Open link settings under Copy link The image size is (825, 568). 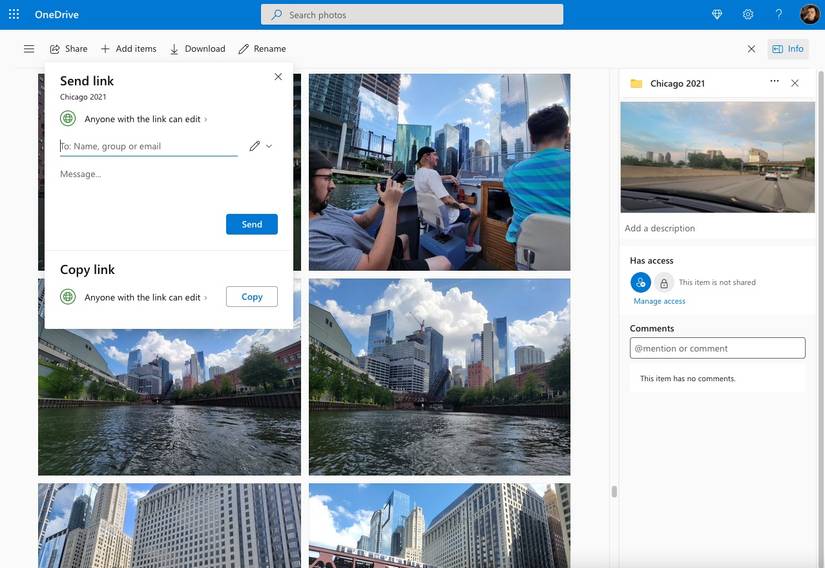(x=146, y=298)
